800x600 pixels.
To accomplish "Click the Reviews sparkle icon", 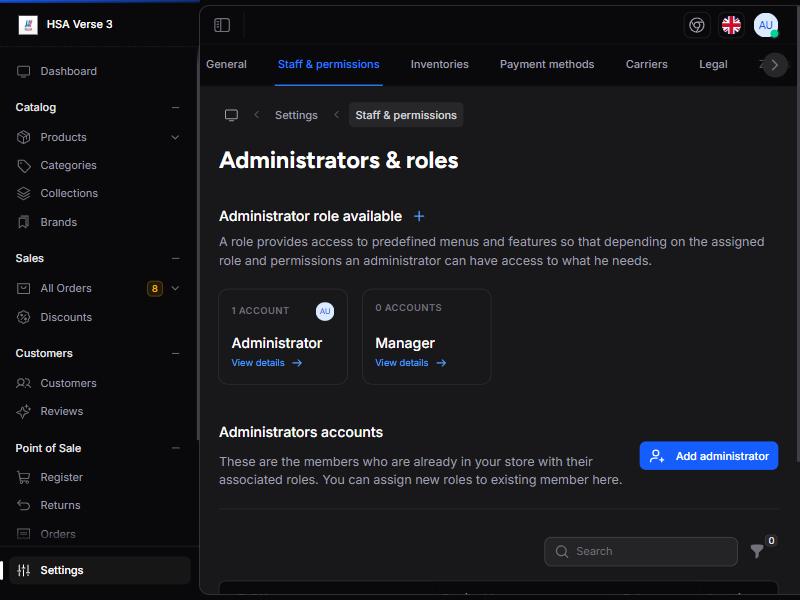I will coord(23,411).
